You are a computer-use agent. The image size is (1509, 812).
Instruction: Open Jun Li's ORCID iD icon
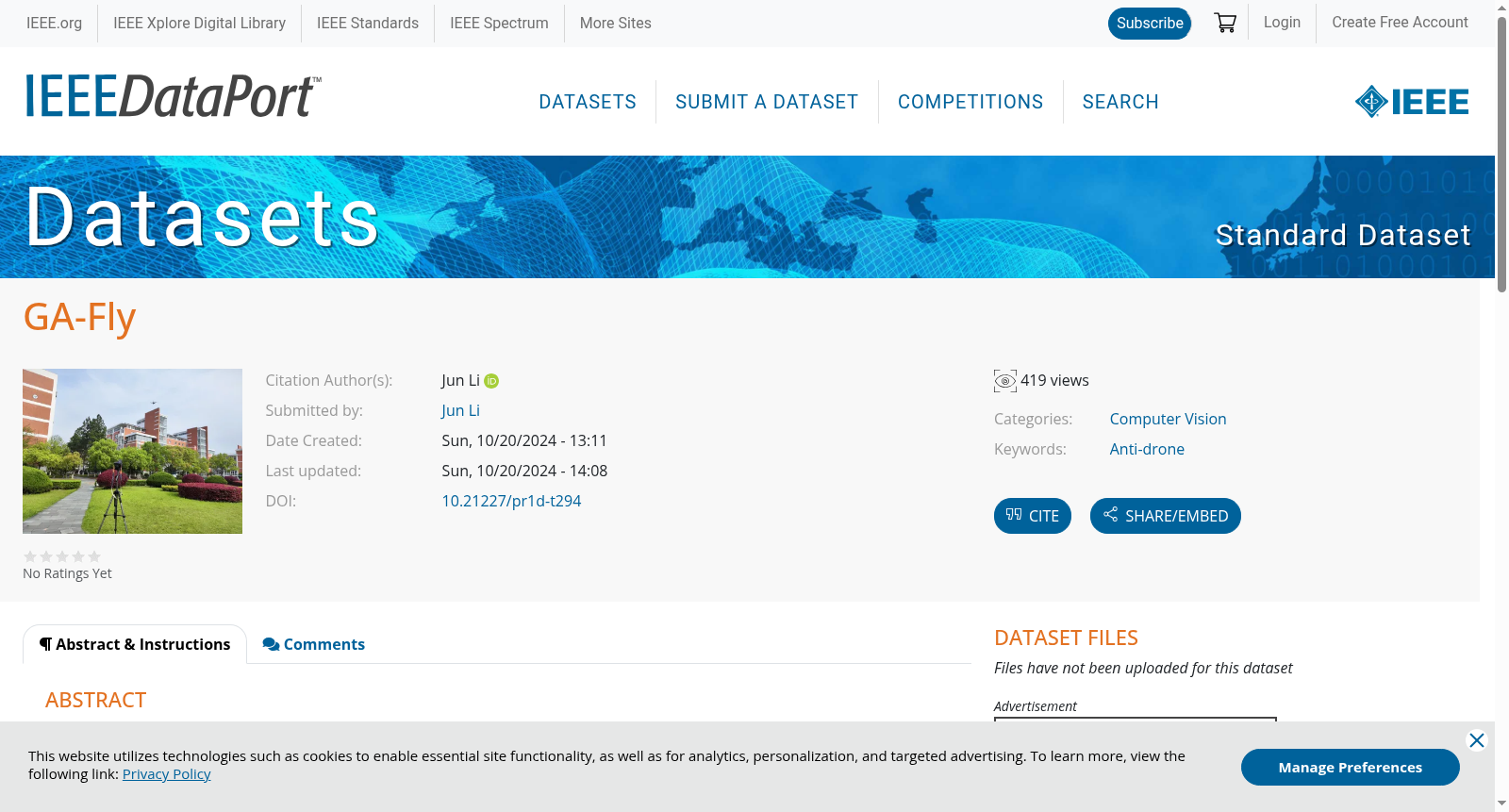pyautogui.click(x=491, y=381)
